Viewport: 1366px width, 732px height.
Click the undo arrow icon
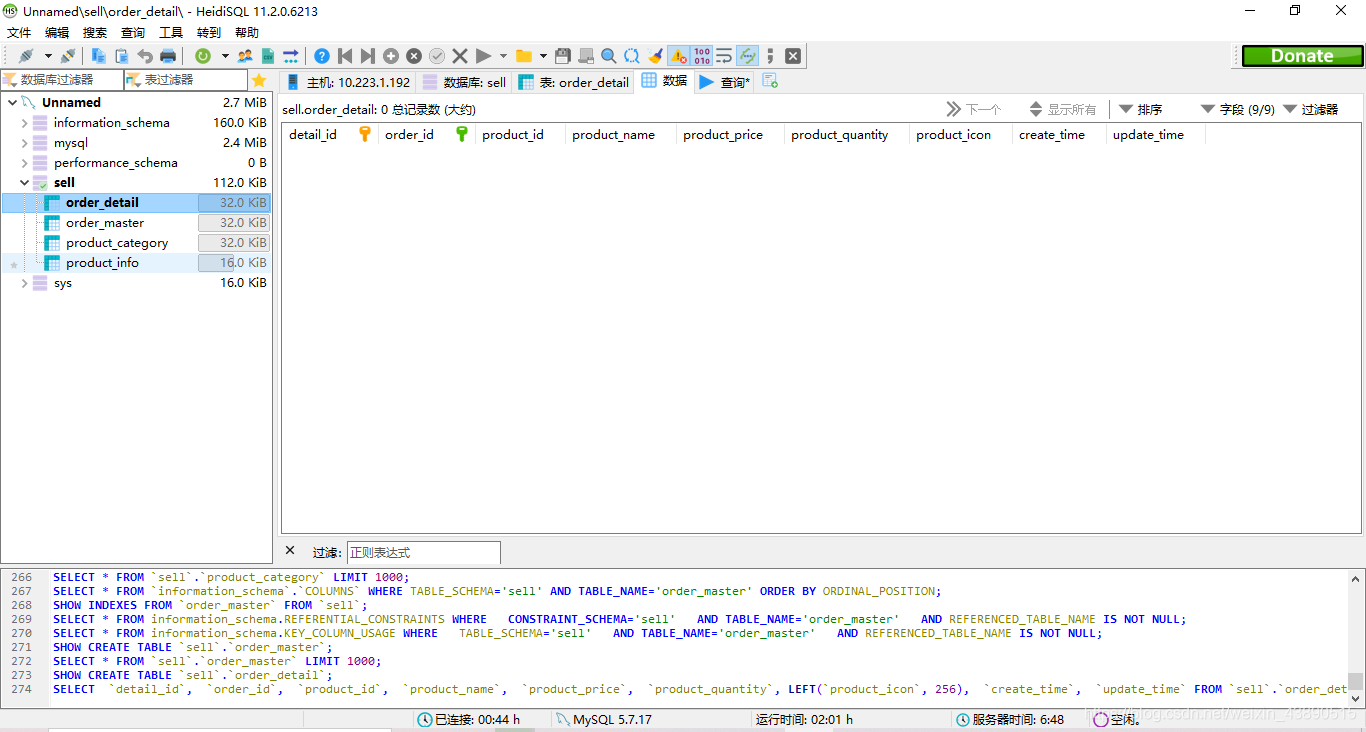tap(145, 56)
